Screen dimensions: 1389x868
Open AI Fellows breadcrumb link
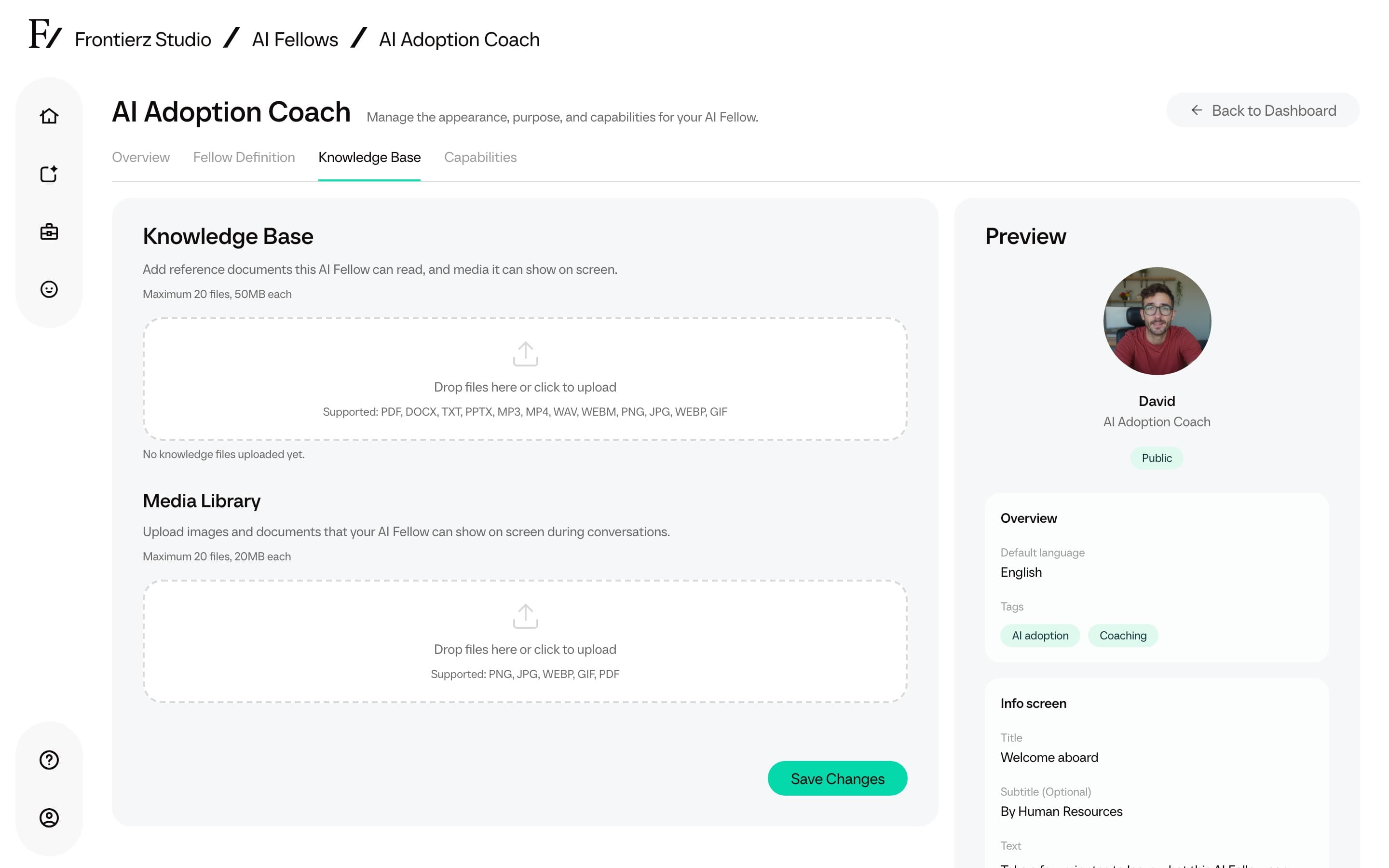295,40
